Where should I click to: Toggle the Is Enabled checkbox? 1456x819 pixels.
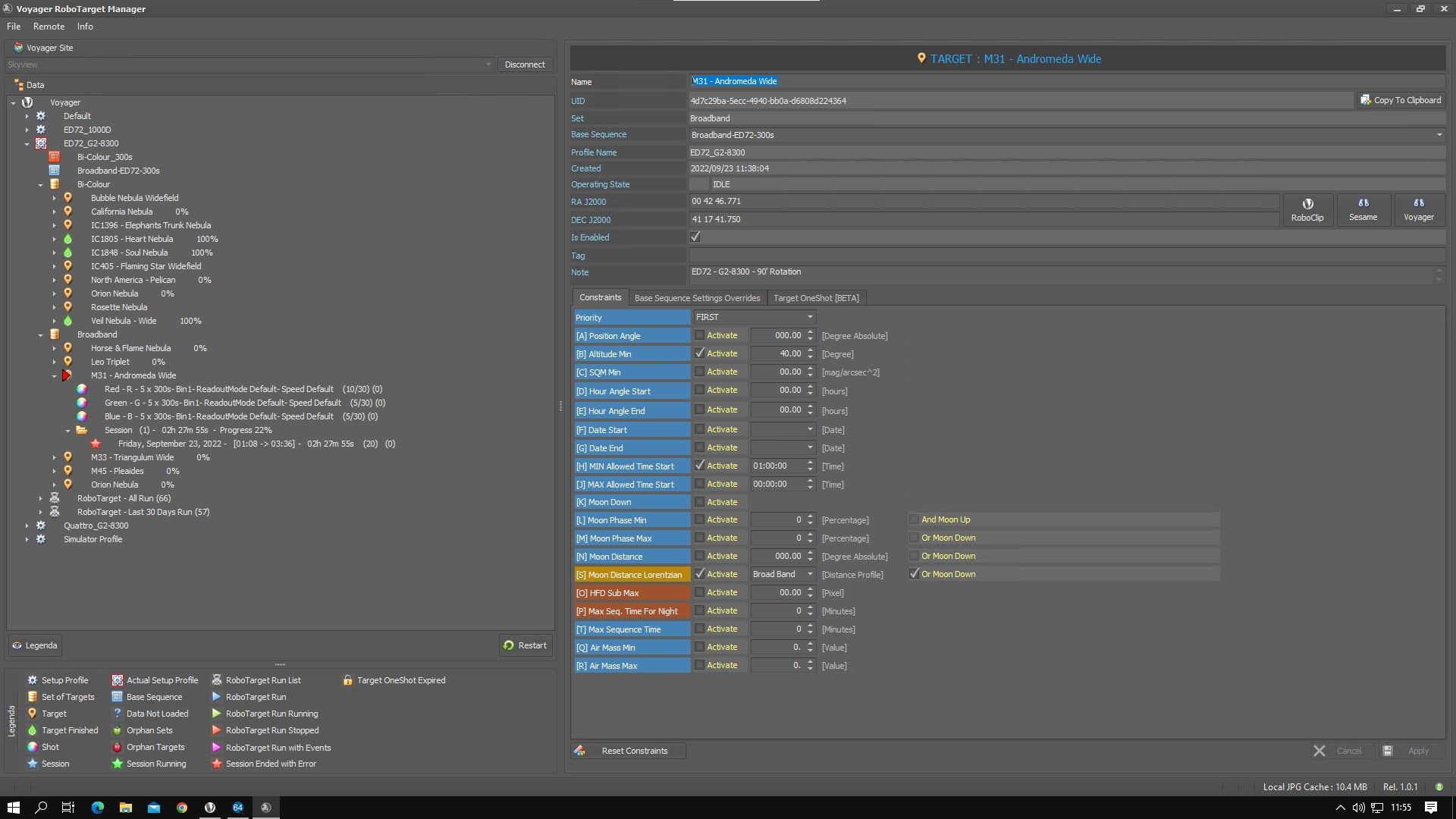pos(695,237)
